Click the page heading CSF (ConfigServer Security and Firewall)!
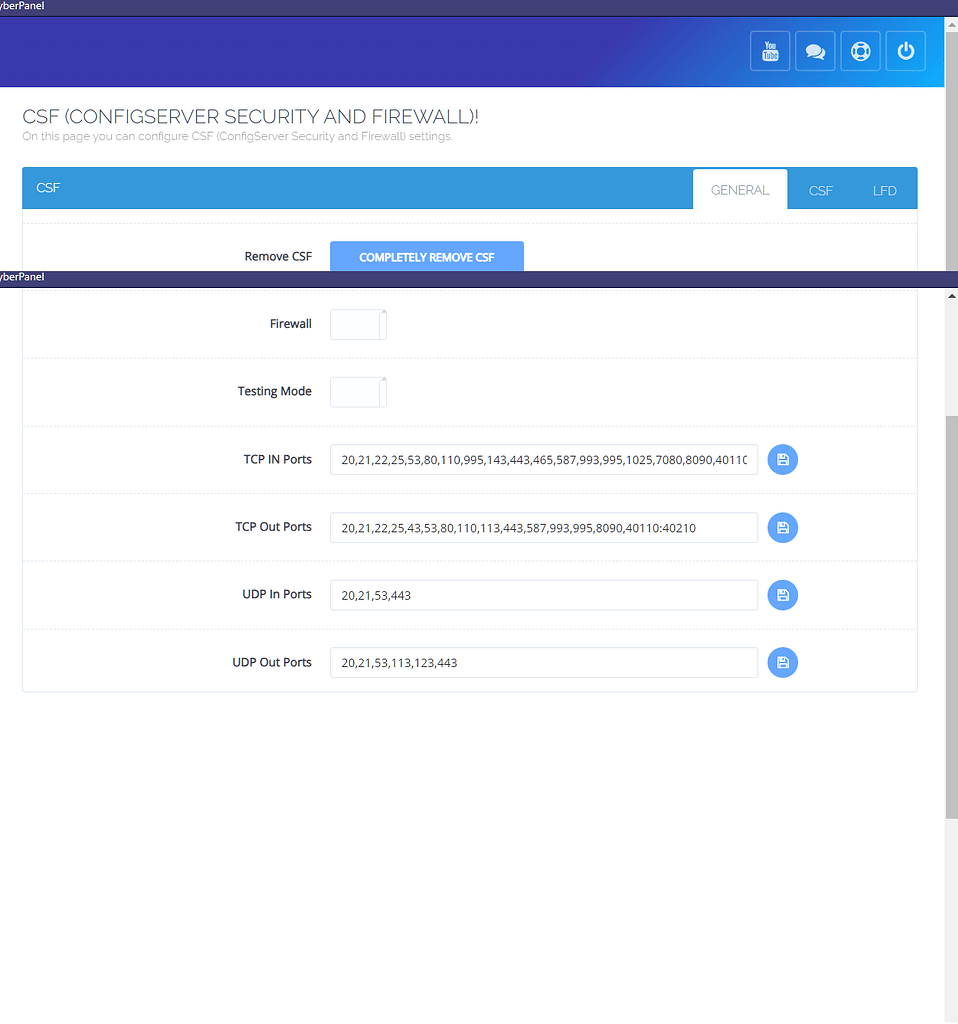Viewport: 958px width, 1024px height. (x=250, y=116)
